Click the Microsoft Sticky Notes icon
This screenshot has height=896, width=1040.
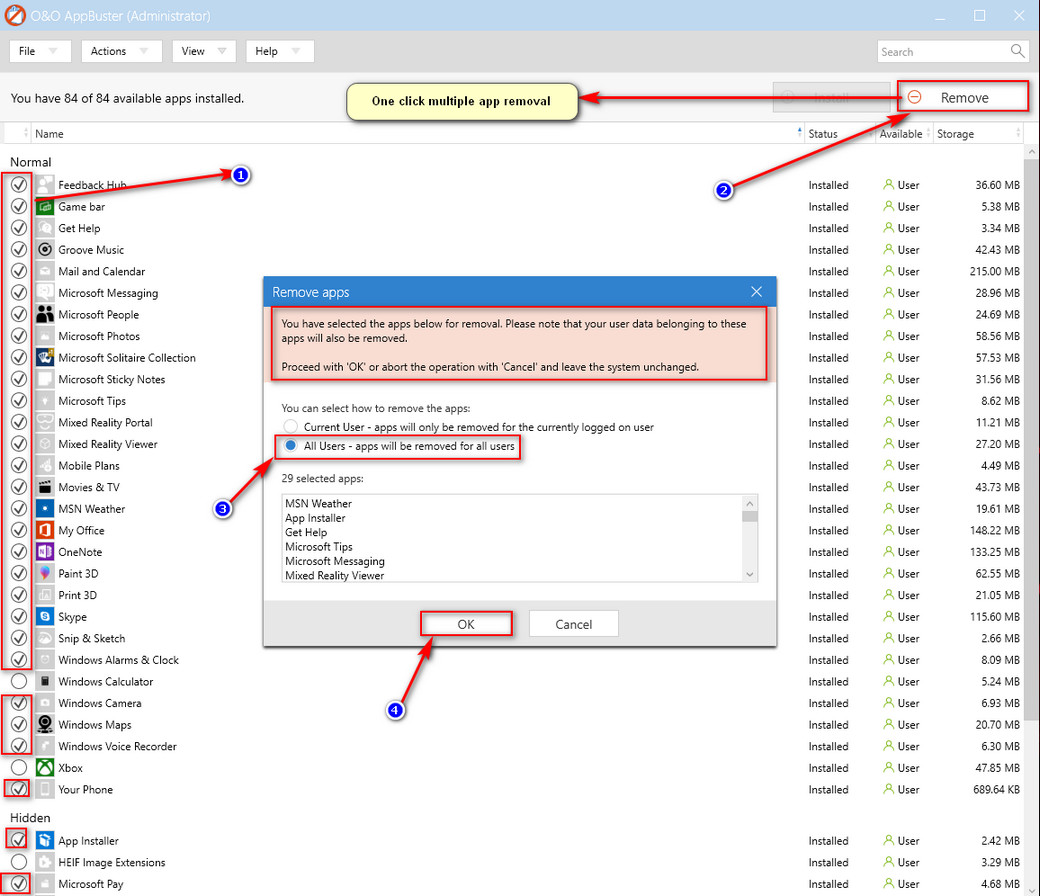pos(44,379)
